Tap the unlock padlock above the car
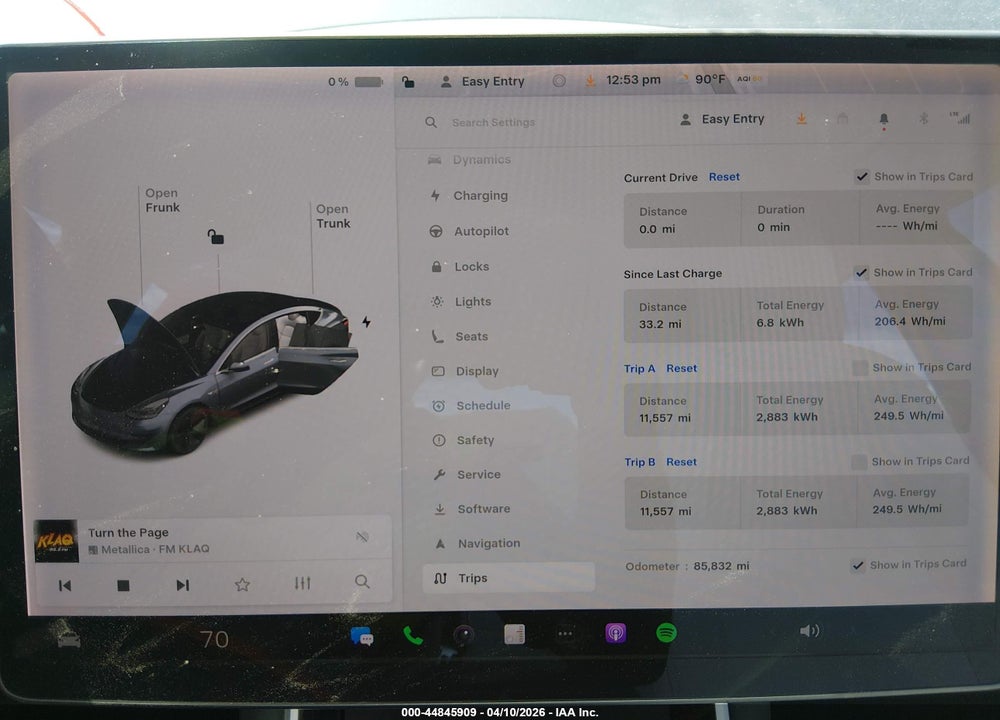The image size is (1000, 720). click(x=216, y=237)
